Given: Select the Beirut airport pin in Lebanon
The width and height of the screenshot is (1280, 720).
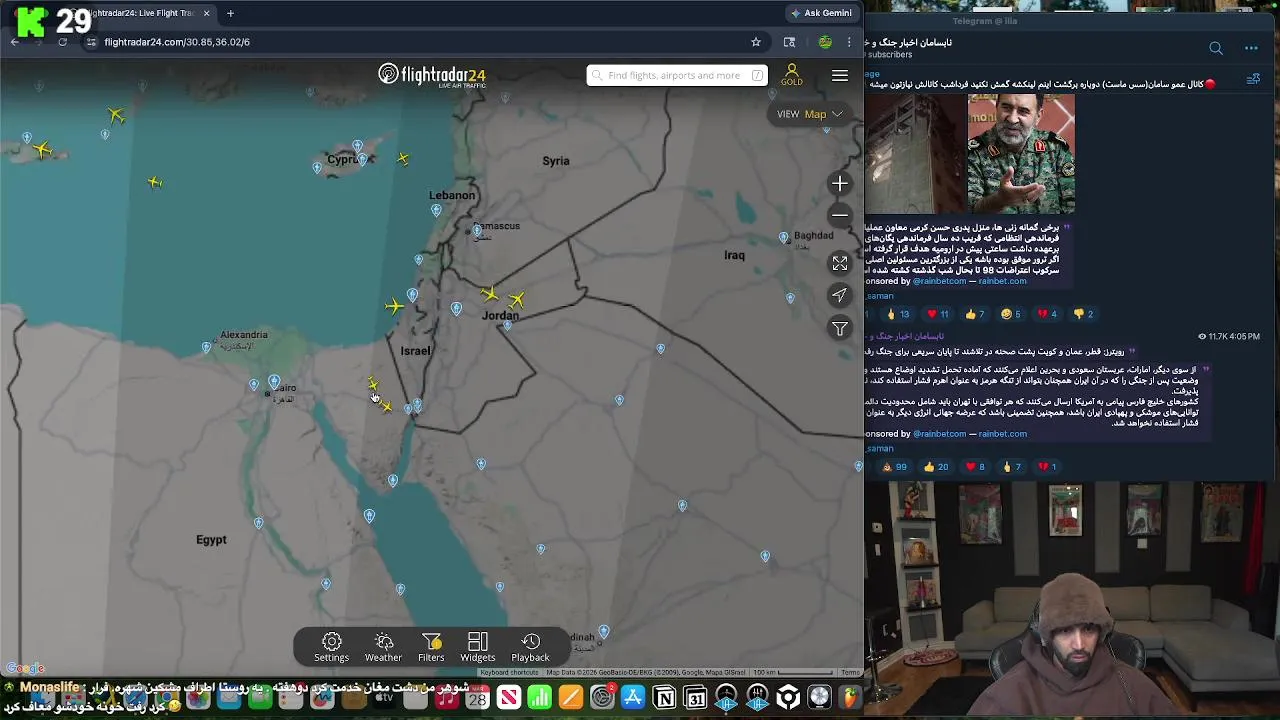Looking at the screenshot, I should pyautogui.click(x=436, y=211).
